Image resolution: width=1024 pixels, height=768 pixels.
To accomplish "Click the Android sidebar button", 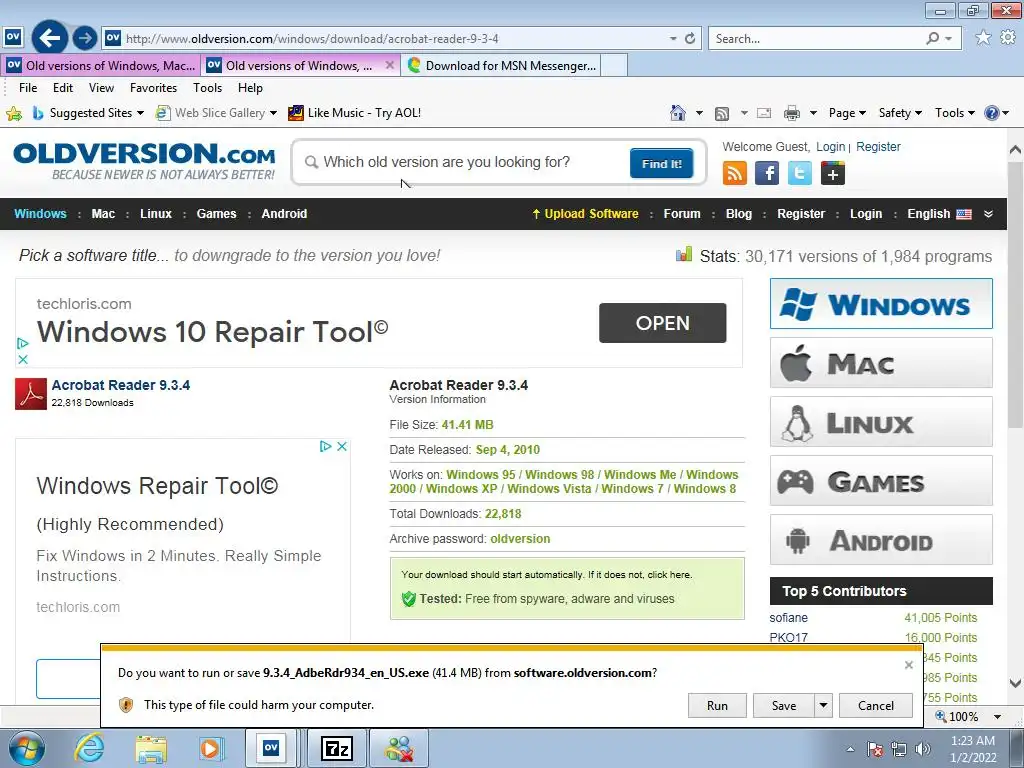I will (881, 539).
